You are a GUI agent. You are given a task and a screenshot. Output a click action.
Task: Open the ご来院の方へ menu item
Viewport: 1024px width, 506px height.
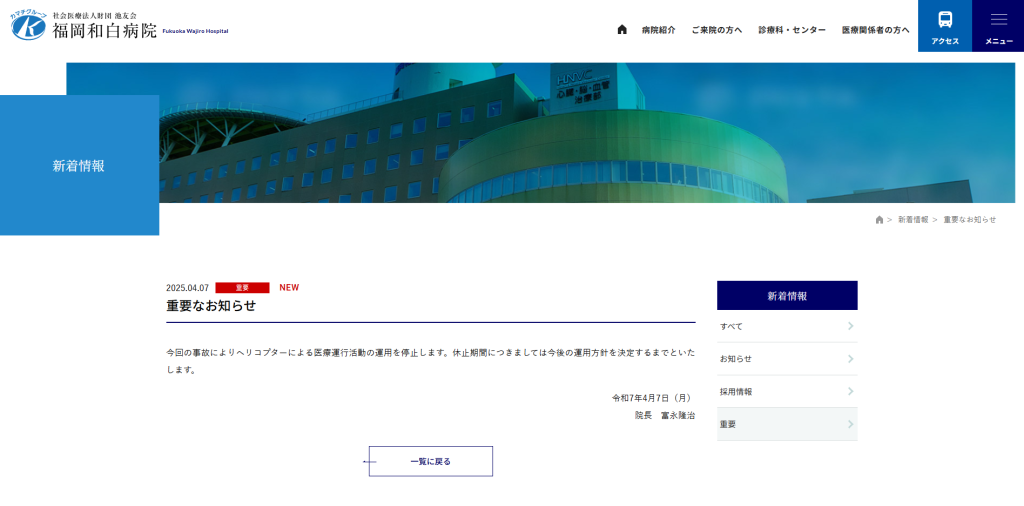point(716,30)
